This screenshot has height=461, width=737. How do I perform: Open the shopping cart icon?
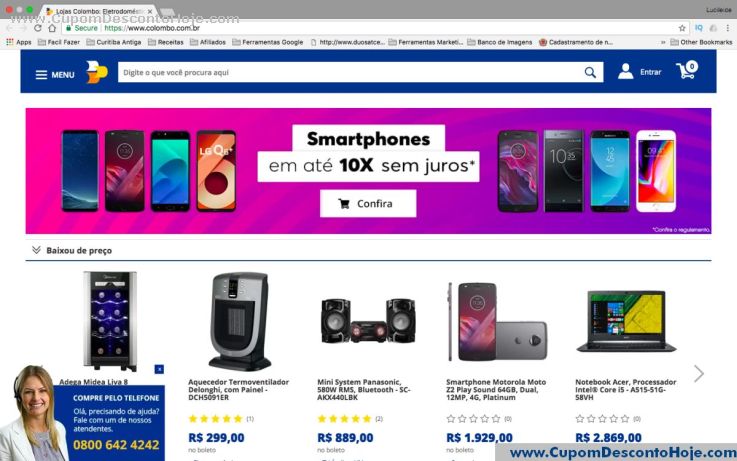click(687, 70)
